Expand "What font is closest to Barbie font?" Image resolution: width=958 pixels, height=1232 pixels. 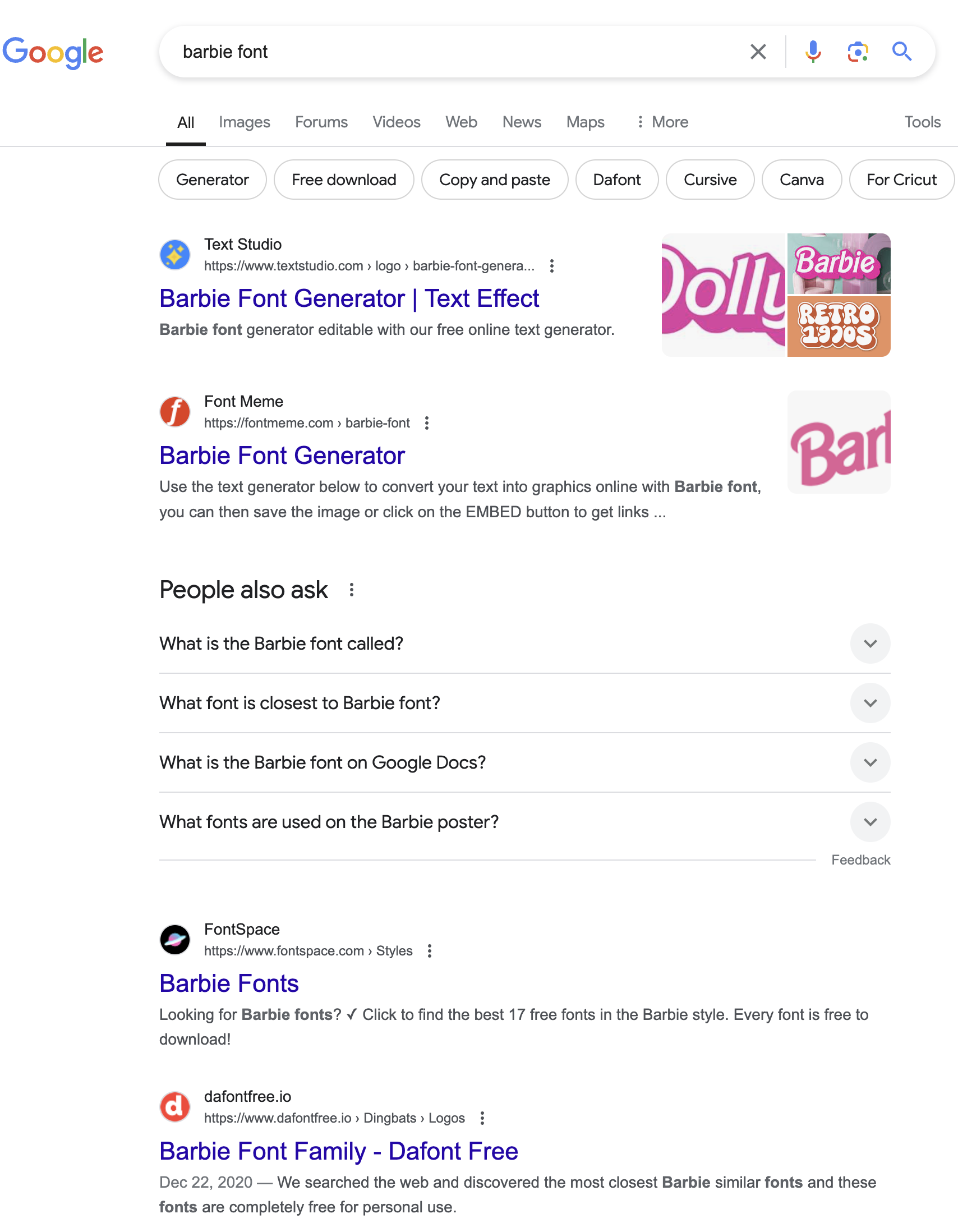coord(524,704)
